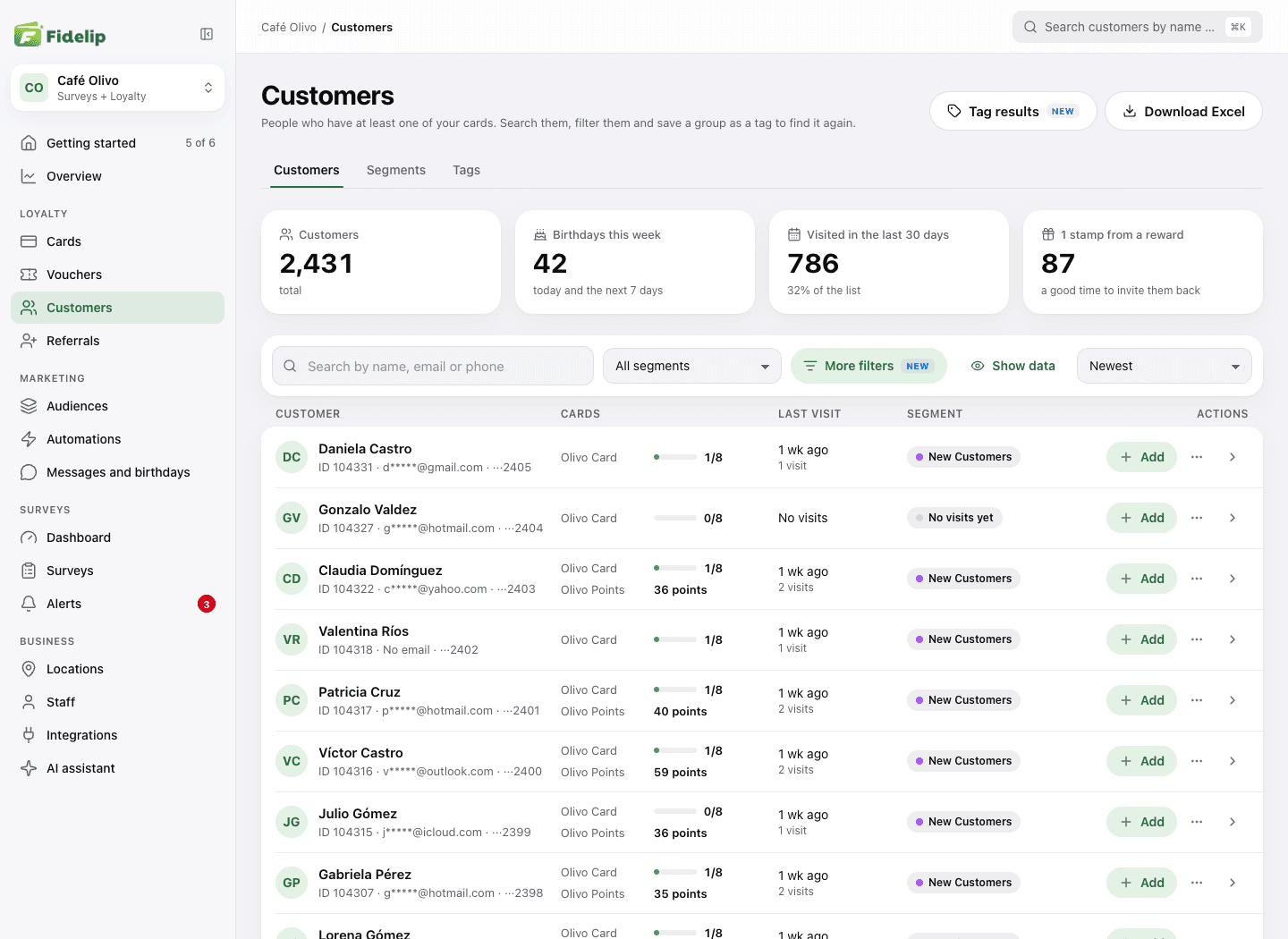The width and height of the screenshot is (1288, 939).
Task: Click the top customer search box
Action: pos(1138,27)
